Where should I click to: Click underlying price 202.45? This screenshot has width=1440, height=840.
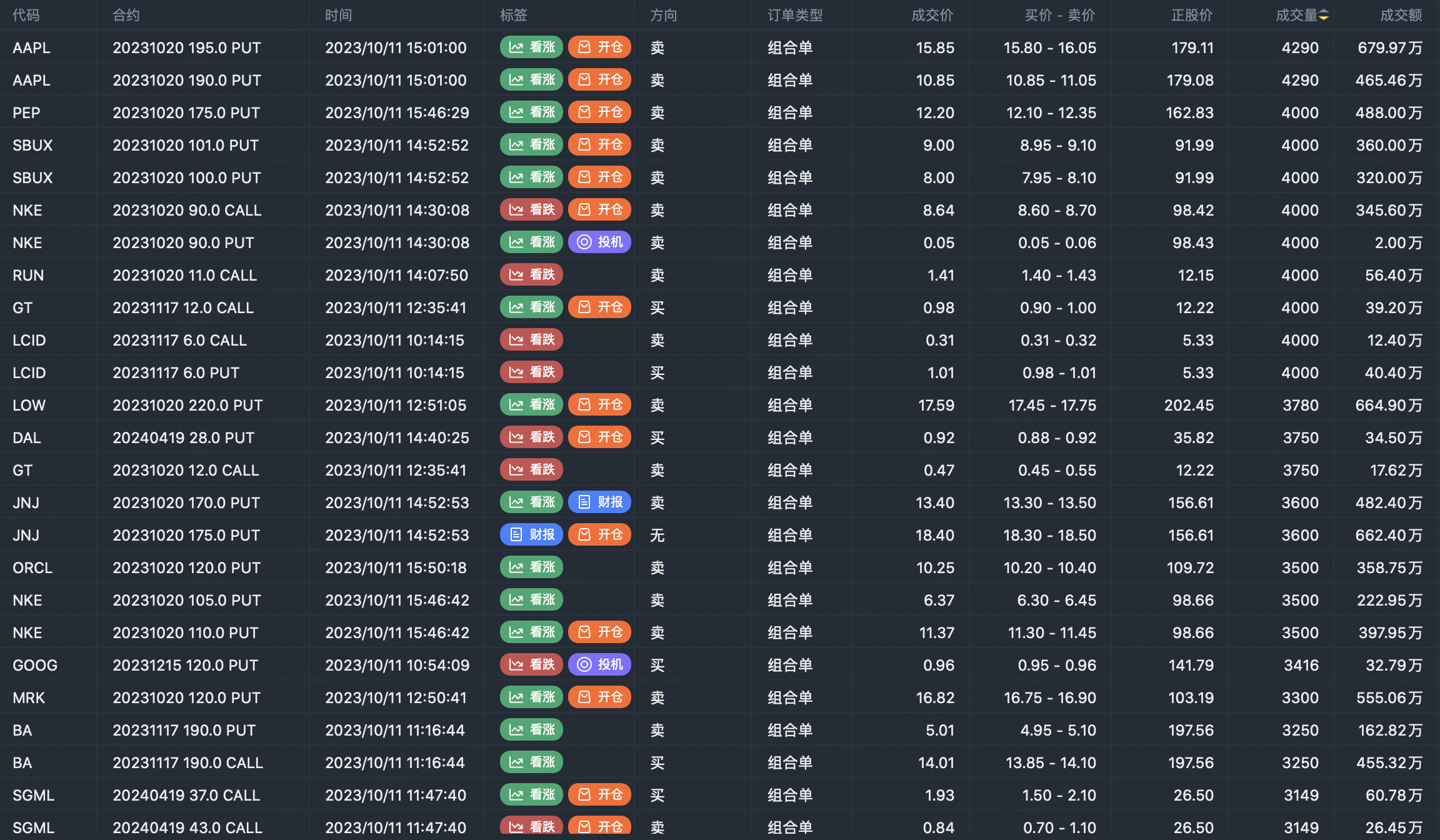(x=1189, y=405)
